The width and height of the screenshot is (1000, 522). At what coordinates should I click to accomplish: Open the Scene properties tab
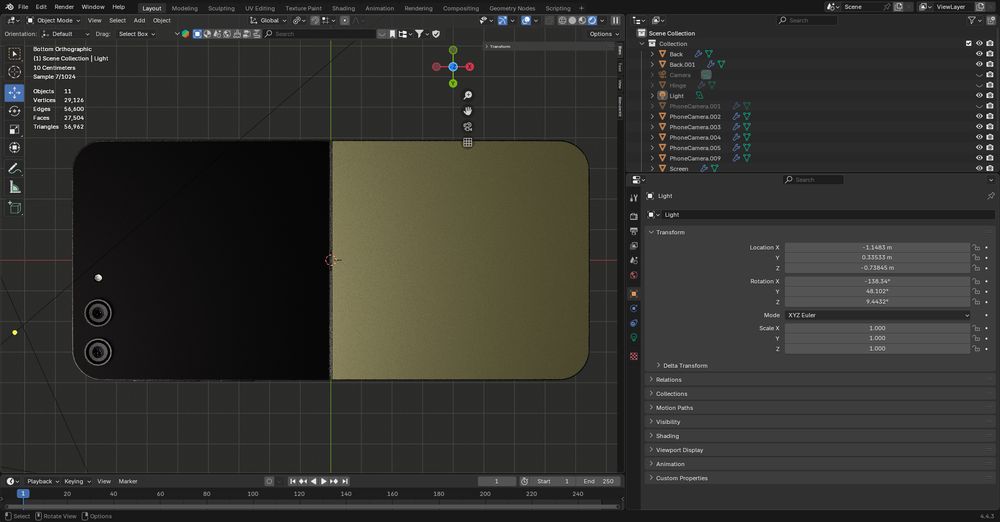633,260
